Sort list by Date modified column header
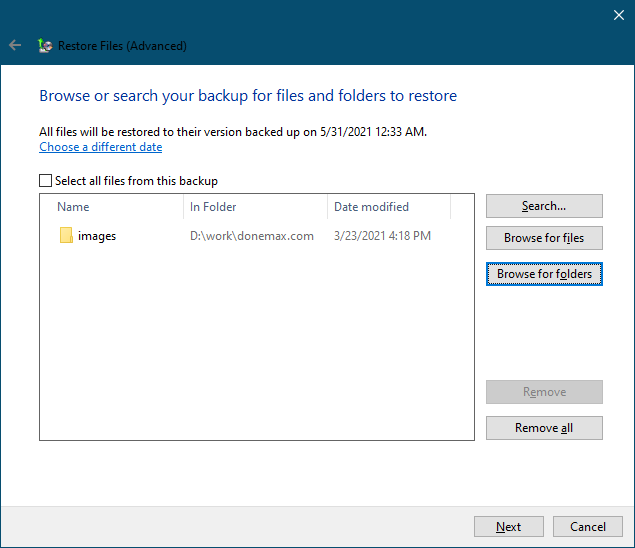This screenshot has height=548, width=635. pos(389,207)
